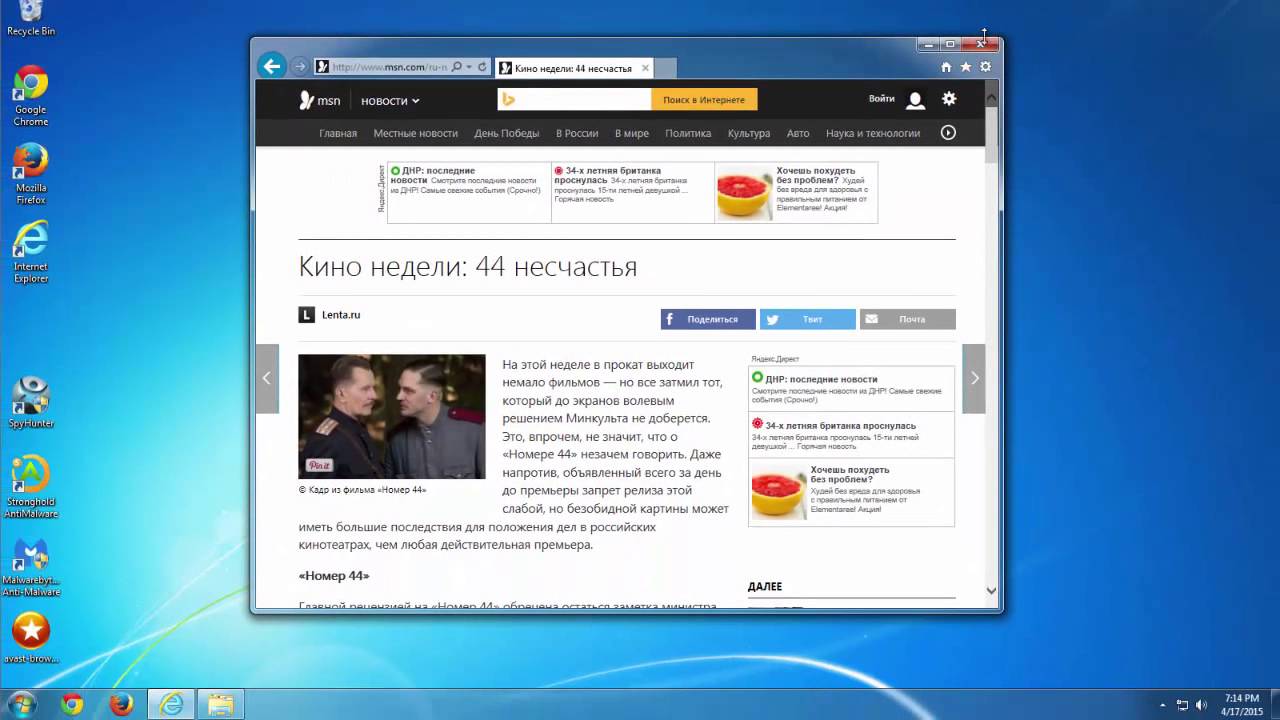Click the Lenta.ru source link

(x=341, y=315)
